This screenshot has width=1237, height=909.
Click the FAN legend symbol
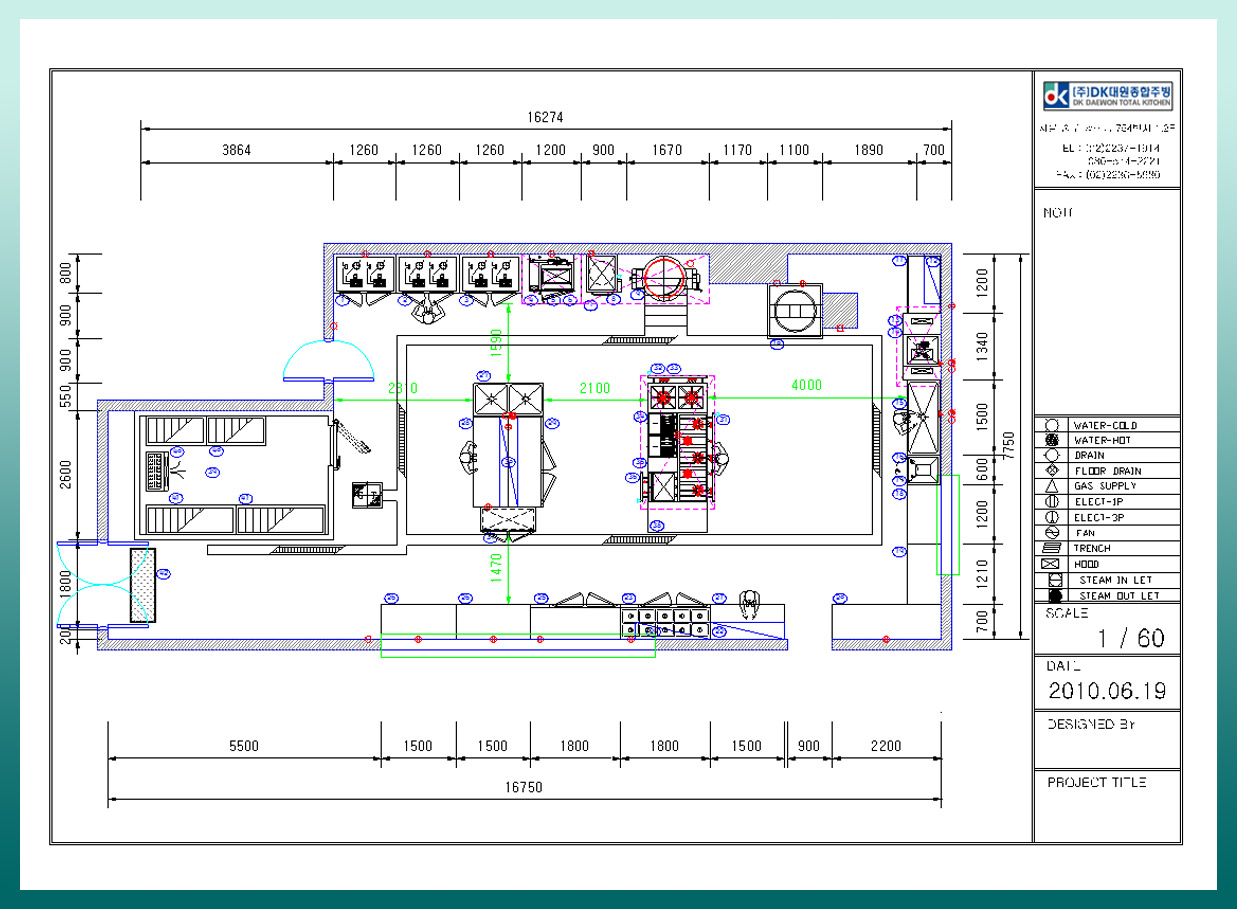click(1051, 533)
